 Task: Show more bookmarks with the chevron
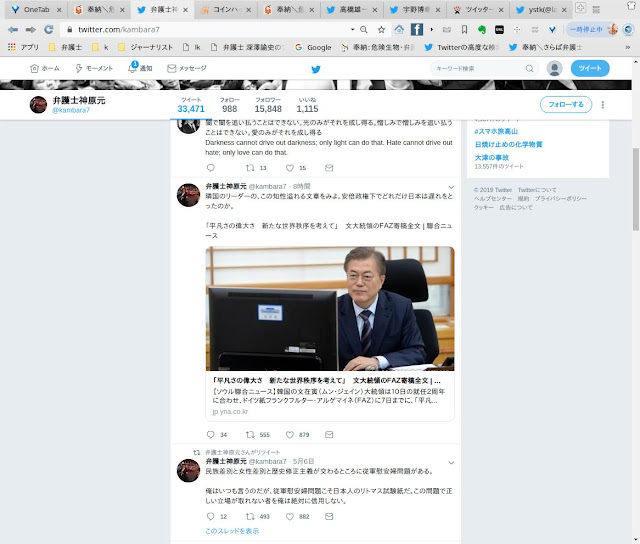(628, 47)
